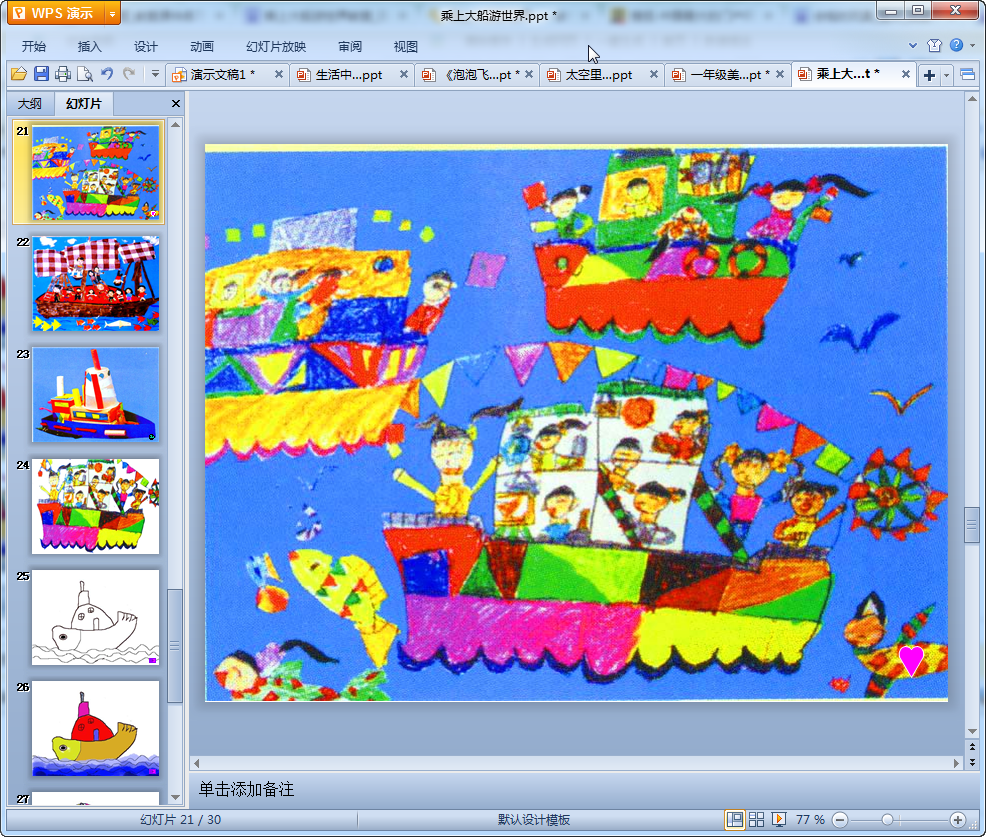Open the 视图 menu tab
The width and height of the screenshot is (986, 837).
(x=406, y=47)
